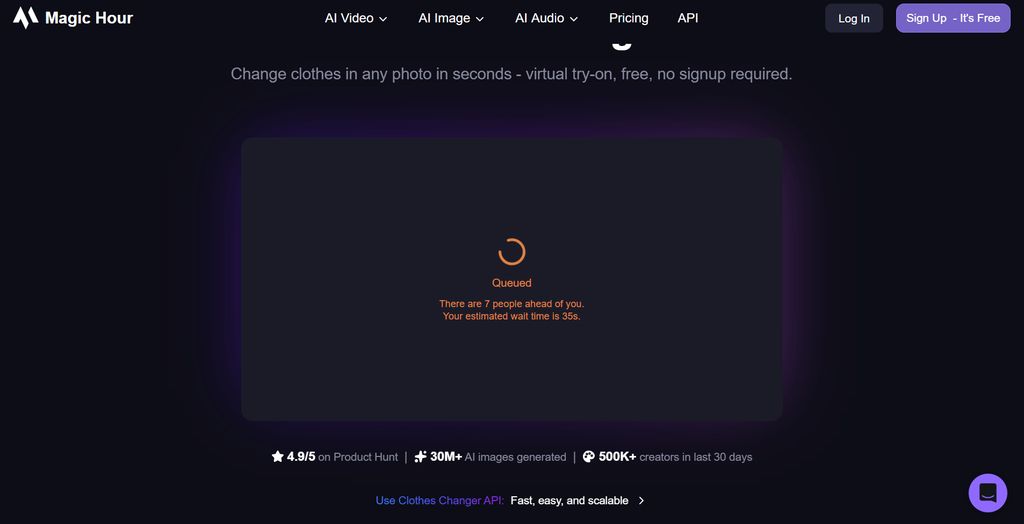This screenshot has height=524, width=1024.
Task: Click the Log In button
Action: [x=854, y=18]
